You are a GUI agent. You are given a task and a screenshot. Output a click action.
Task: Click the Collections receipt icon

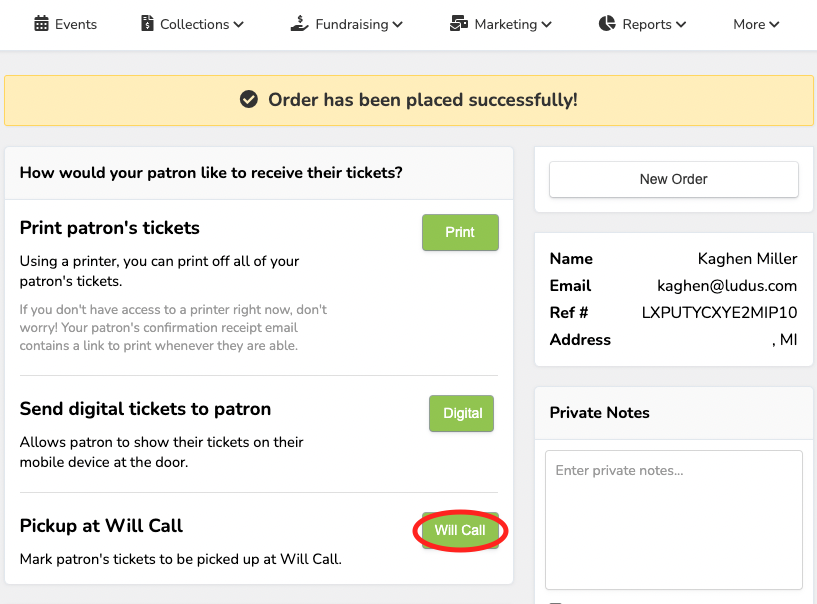(x=147, y=24)
